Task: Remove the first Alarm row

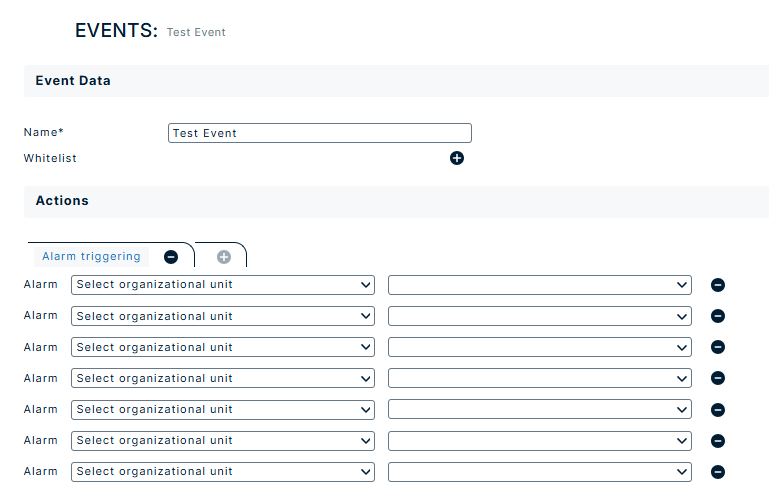Action: coord(718,285)
